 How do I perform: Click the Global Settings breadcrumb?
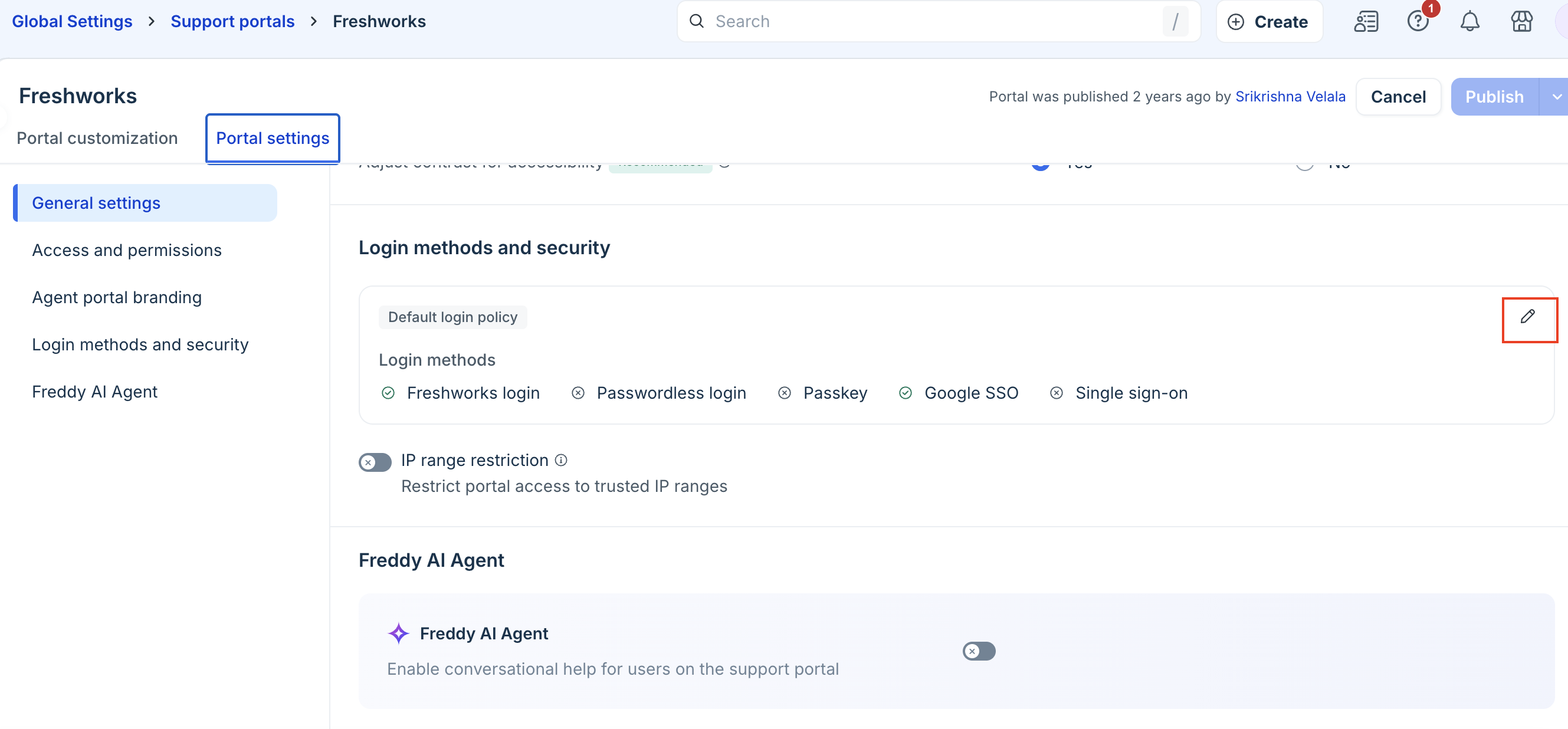72,21
